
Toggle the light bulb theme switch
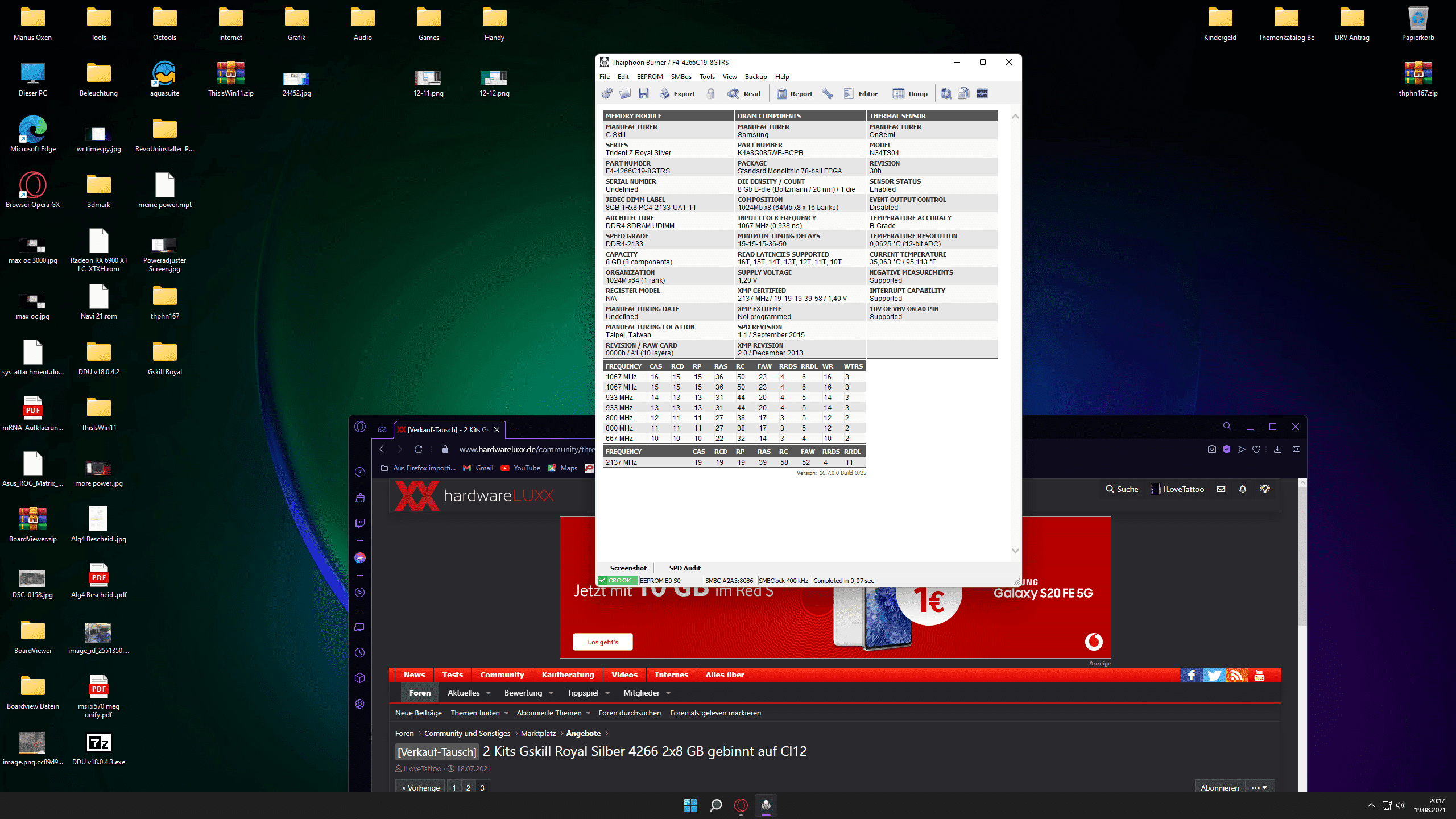coord(1265,489)
